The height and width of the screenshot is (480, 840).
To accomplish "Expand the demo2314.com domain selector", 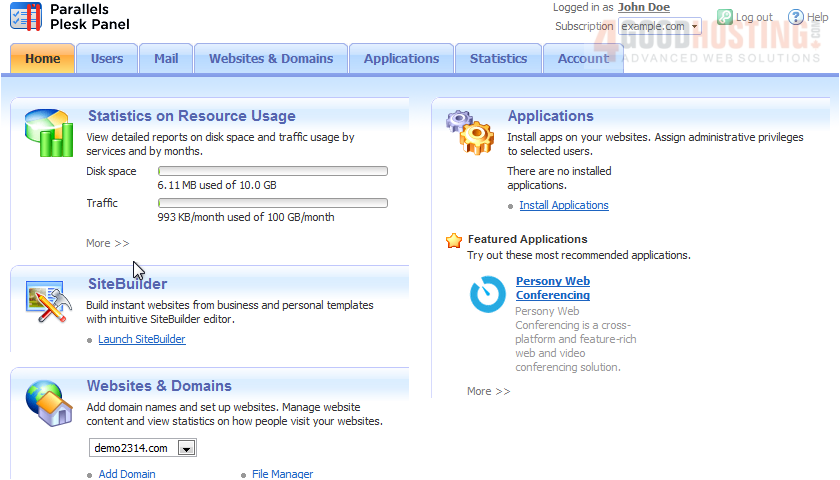I will click(185, 449).
